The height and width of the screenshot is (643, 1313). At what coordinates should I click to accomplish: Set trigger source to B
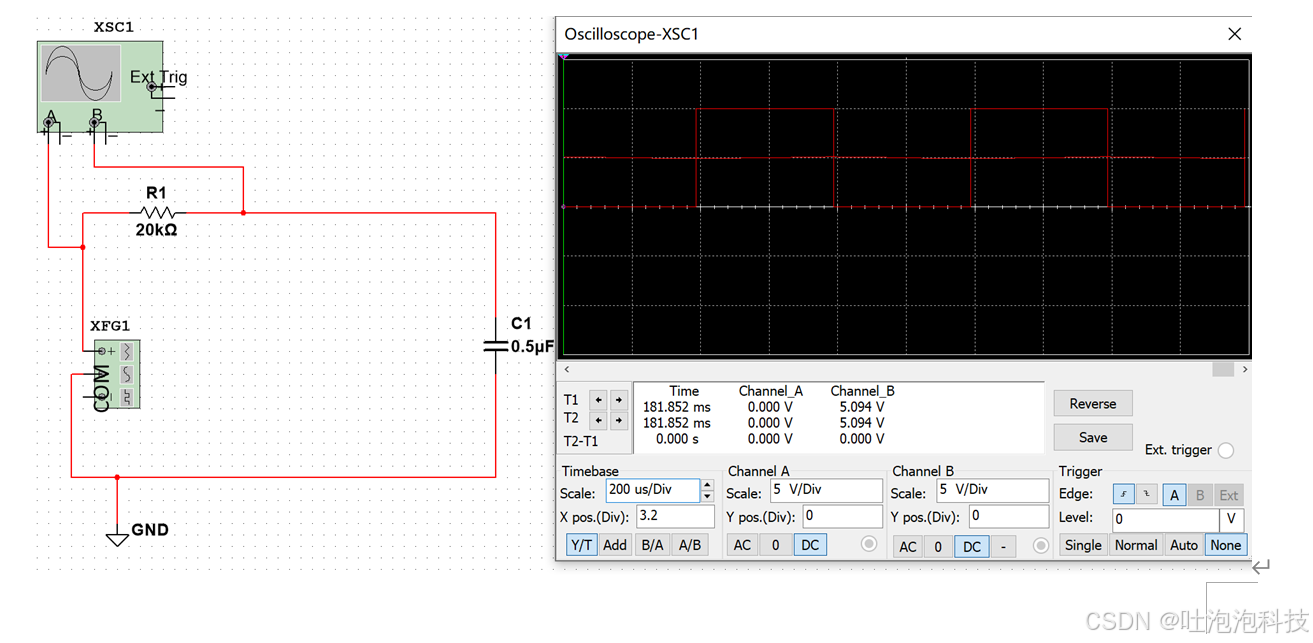click(1200, 494)
